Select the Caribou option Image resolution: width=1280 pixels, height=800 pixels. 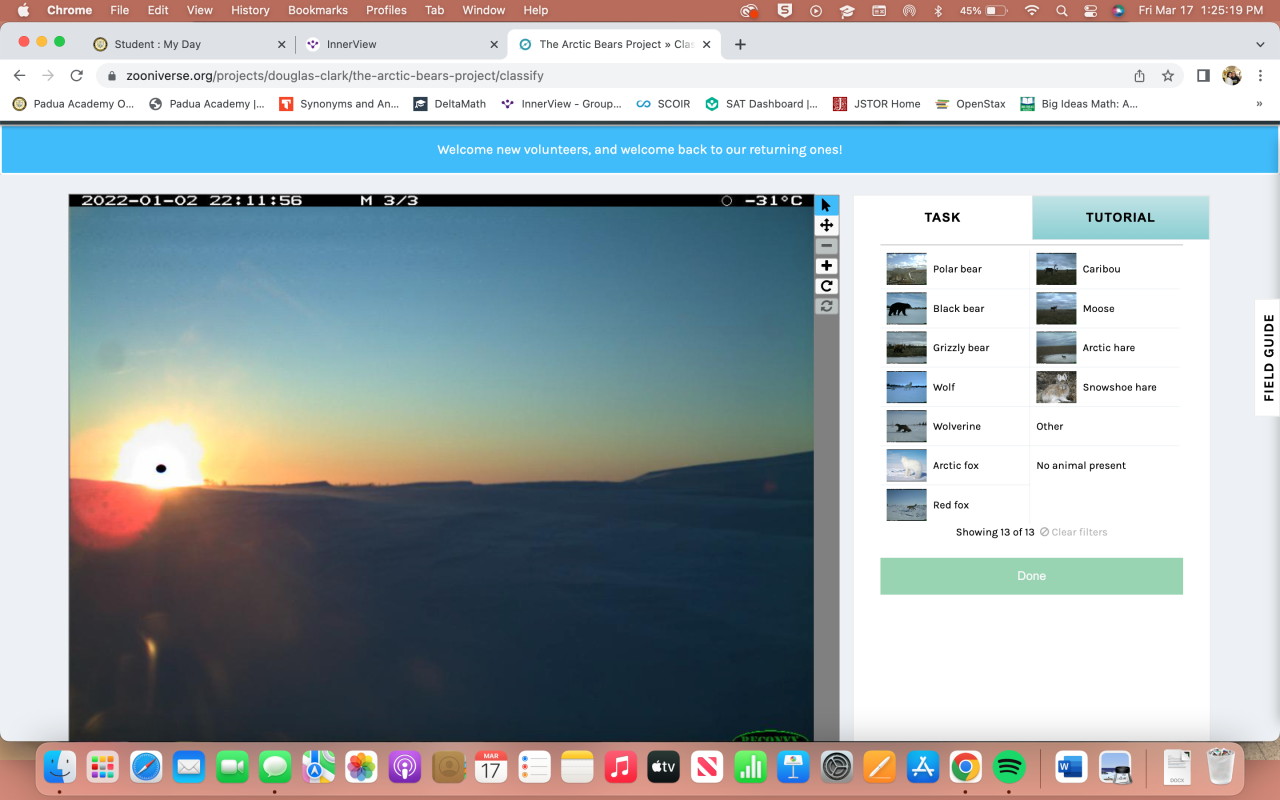(1107, 269)
